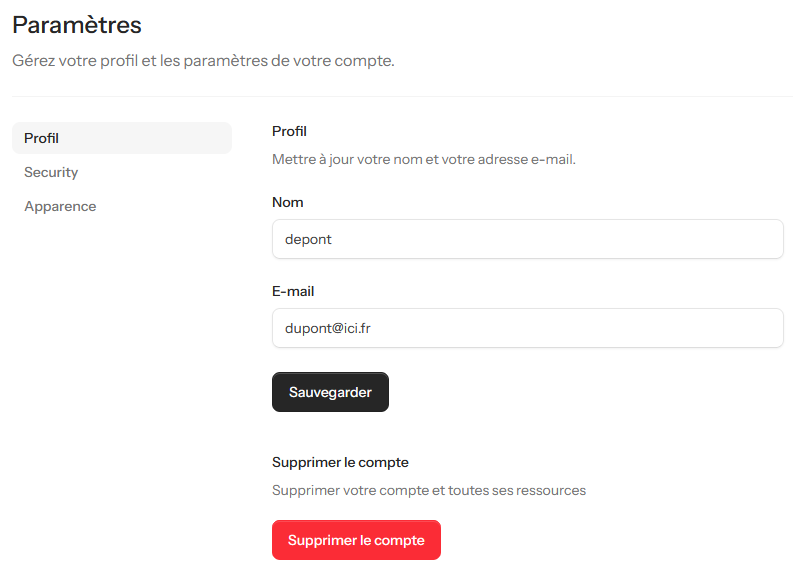Go to the Apparence settings tab
793x571 pixels.
click(60, 206)
